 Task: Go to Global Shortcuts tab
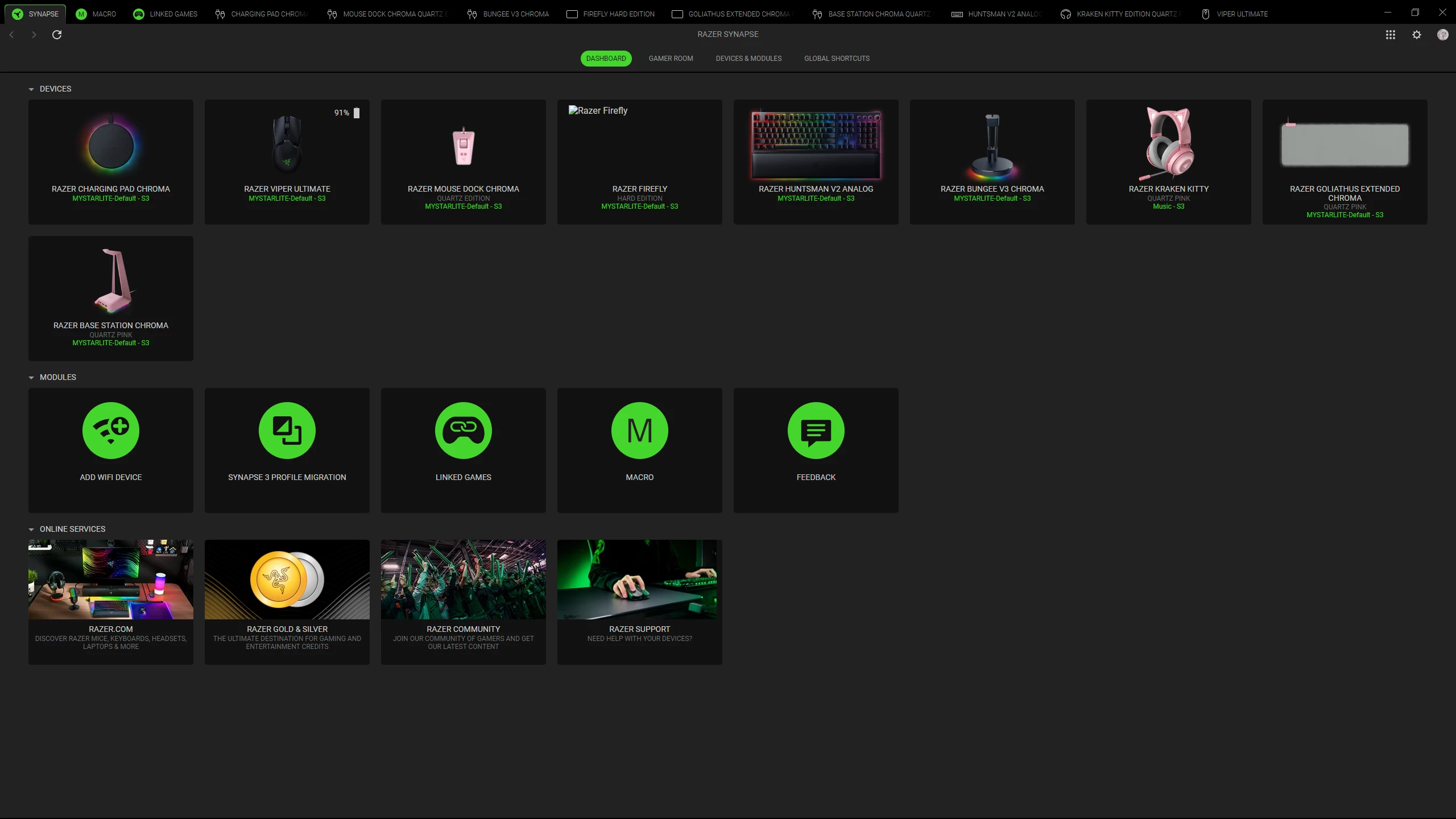(x=837, y=59)
